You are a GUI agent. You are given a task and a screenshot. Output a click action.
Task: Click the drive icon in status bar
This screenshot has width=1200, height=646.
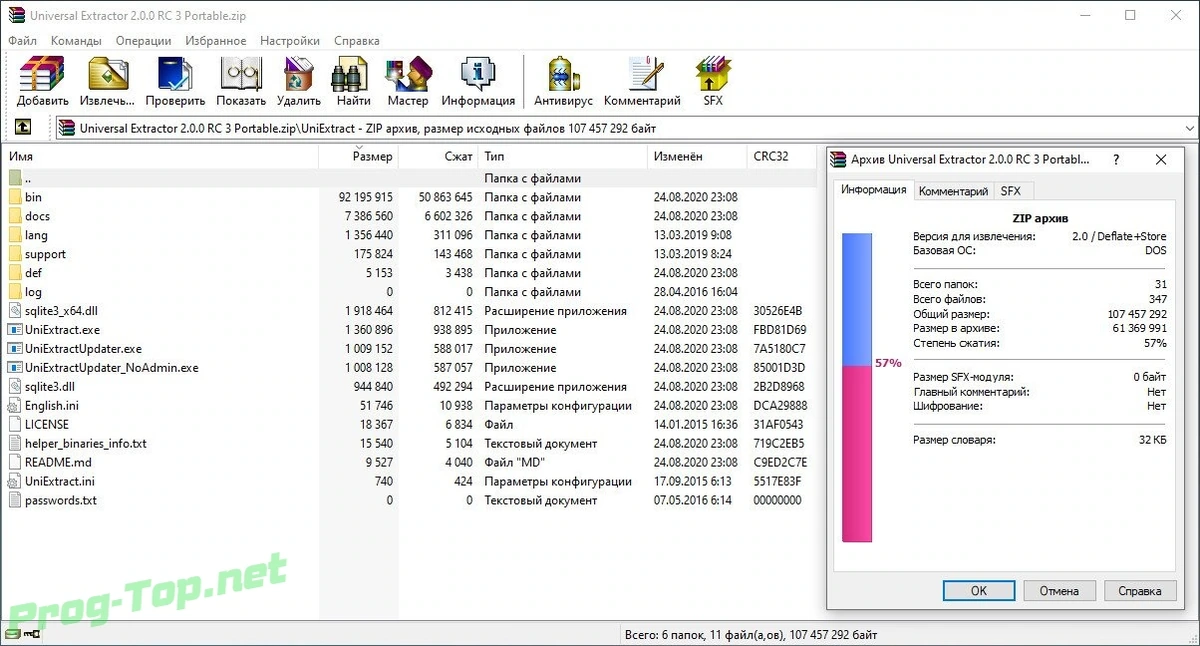coord(13,634)
